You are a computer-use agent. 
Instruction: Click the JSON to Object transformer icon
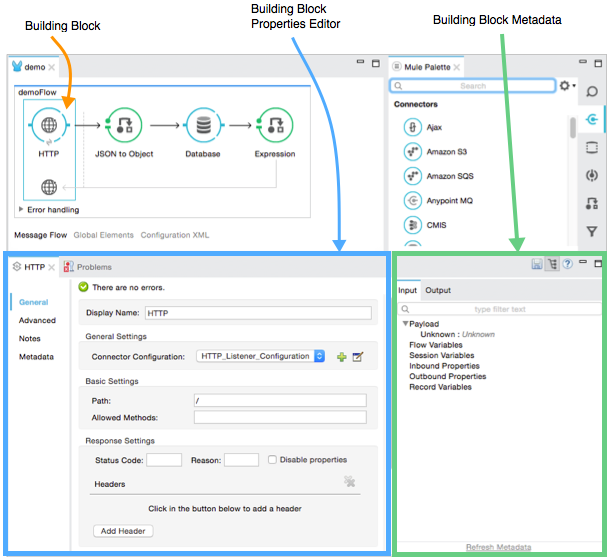[123, 126]
